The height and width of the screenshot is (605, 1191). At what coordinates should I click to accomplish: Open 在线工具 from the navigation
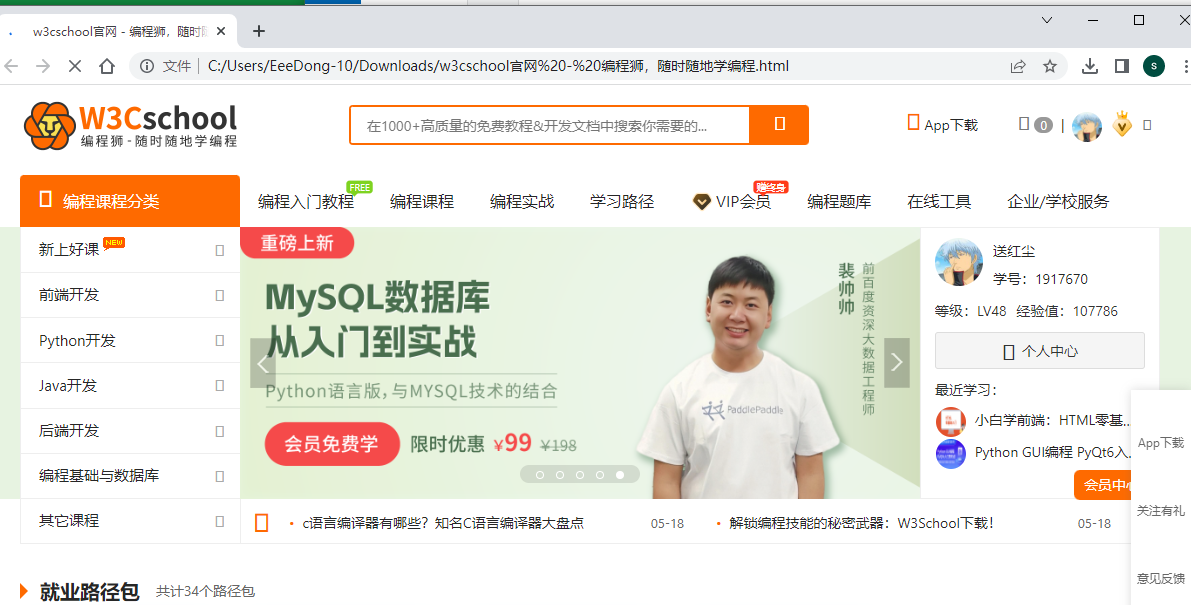pos(939,201)
